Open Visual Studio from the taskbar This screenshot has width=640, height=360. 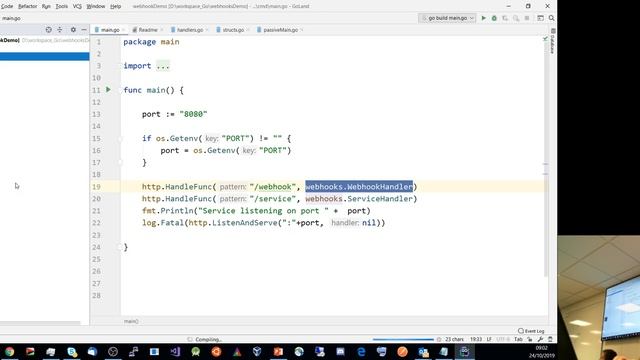(175, 351)
